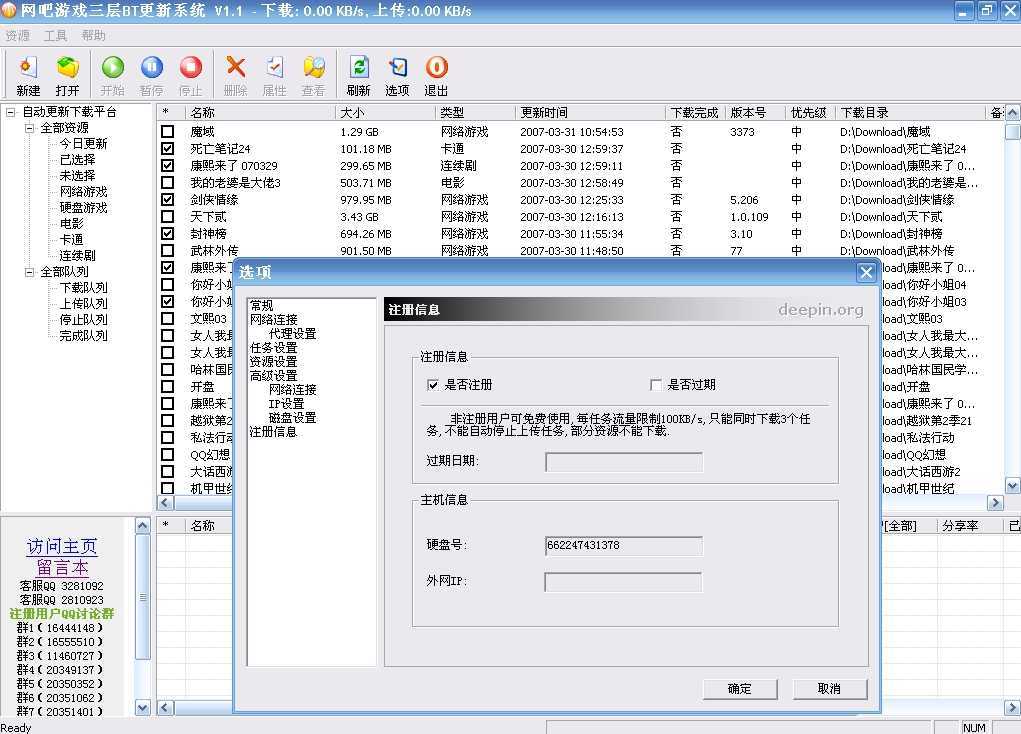Collapse the 全部队列 tree node
Image resolution: width=1021 pixels, height=734 pixels.
coord(28,272)
